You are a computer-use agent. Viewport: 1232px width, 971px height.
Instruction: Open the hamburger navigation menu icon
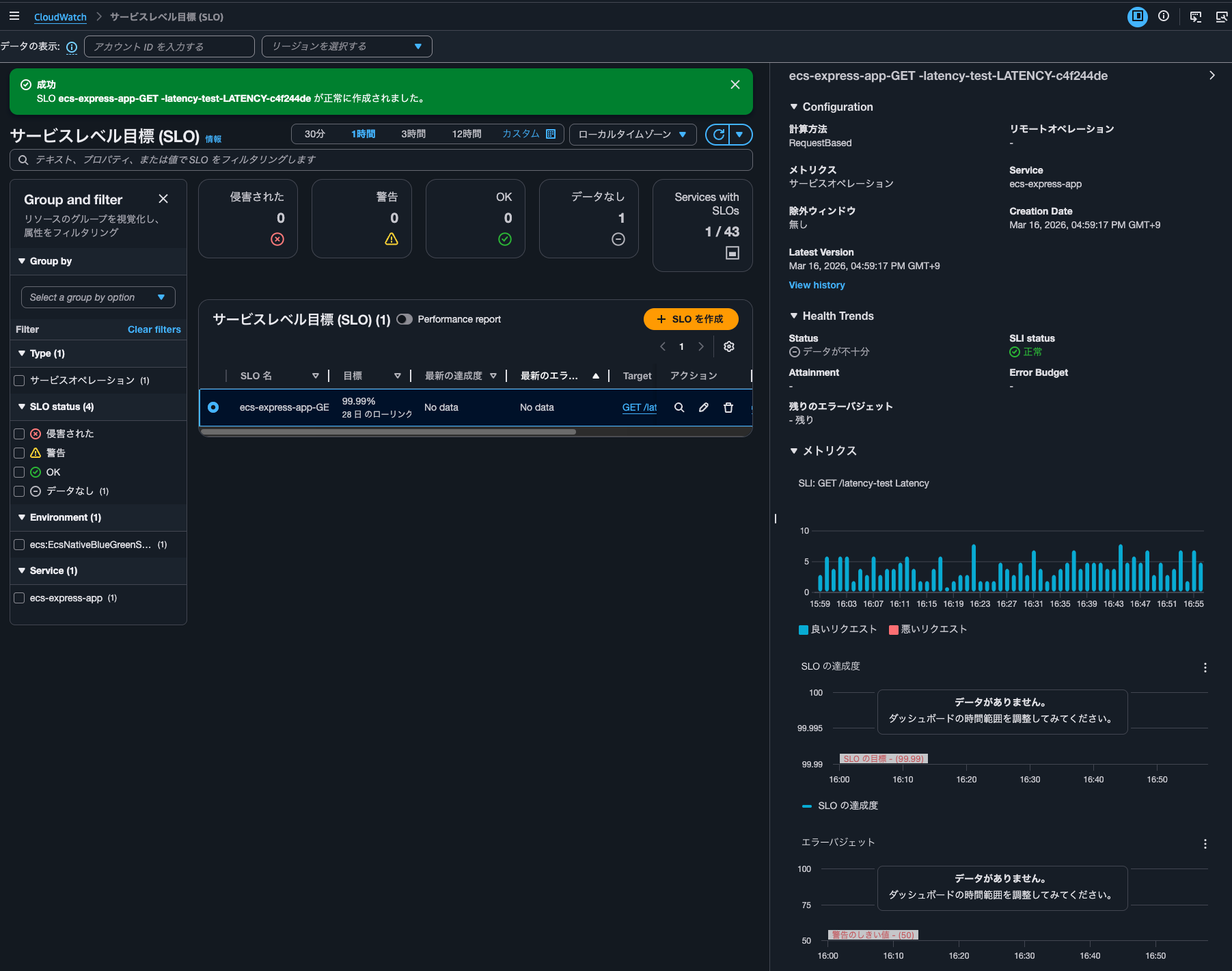(x=14, y=16)
